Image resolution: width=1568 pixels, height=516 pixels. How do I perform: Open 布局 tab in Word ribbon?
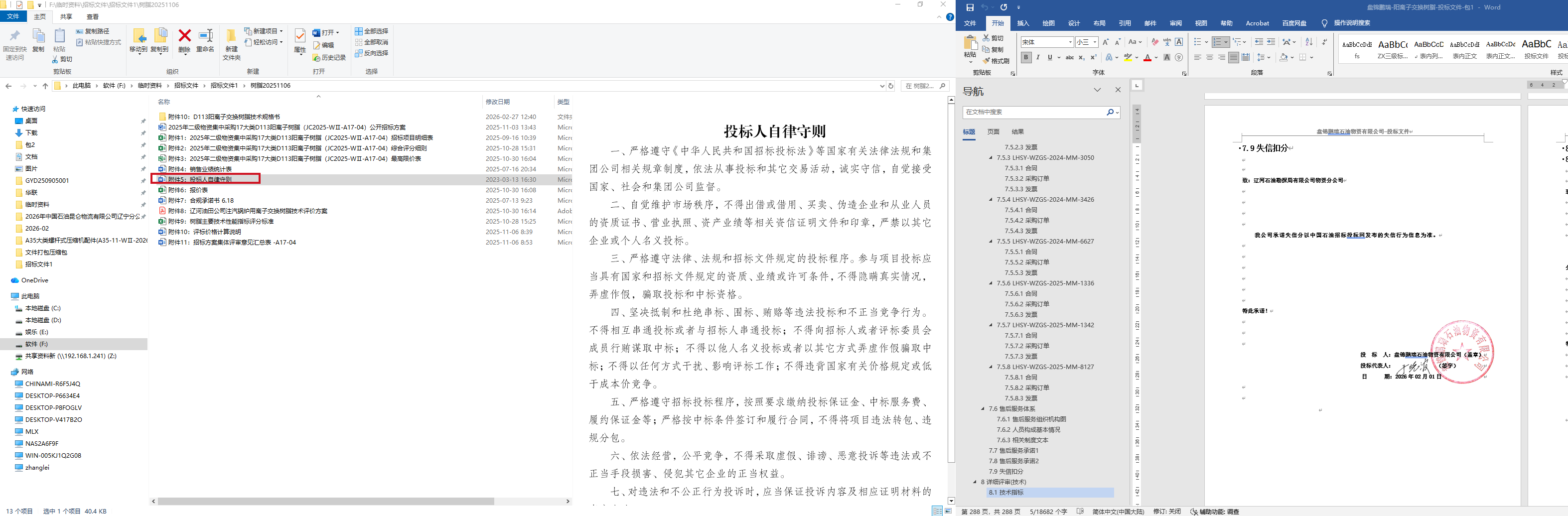pos(1099,23)
